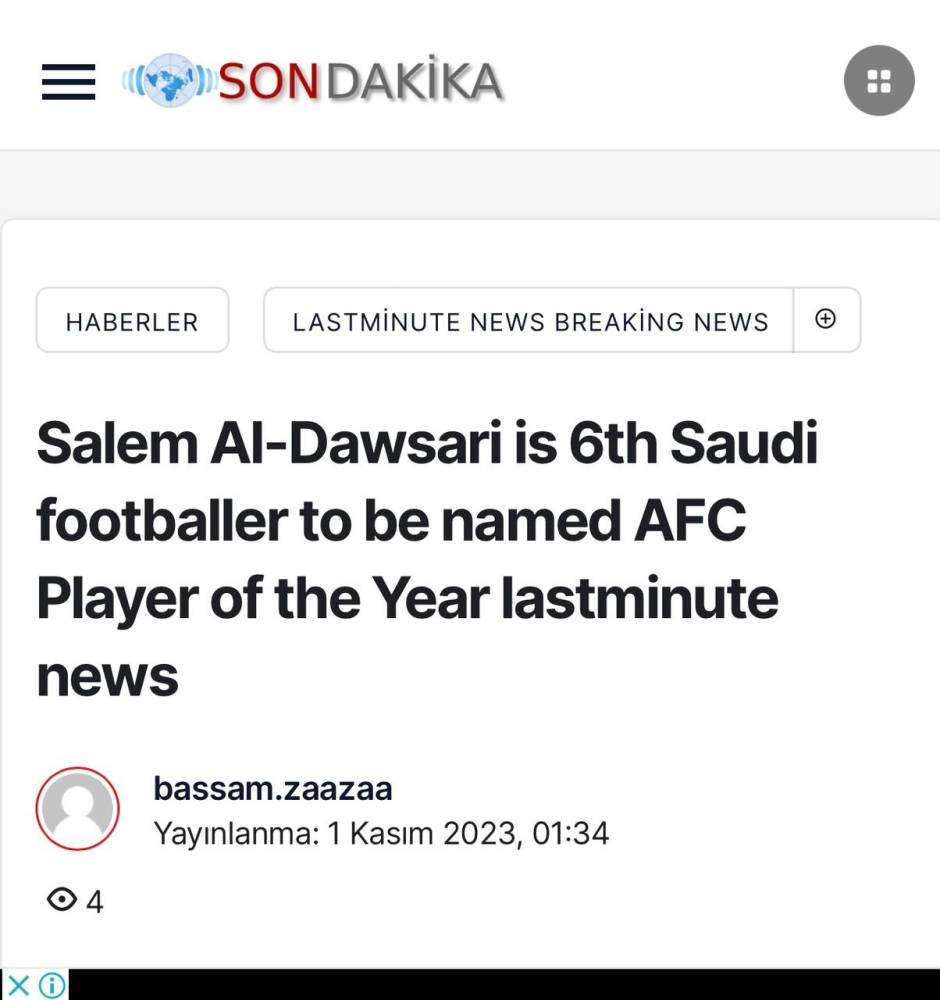Click the gray DAKIKA logo text
Image resolution: width=940 pixels, height=1000 pixels.
pos(414,81)
